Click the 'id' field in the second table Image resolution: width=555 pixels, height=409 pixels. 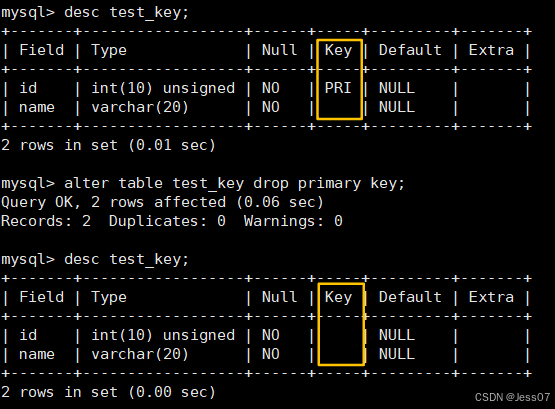(x=28, y=335)
